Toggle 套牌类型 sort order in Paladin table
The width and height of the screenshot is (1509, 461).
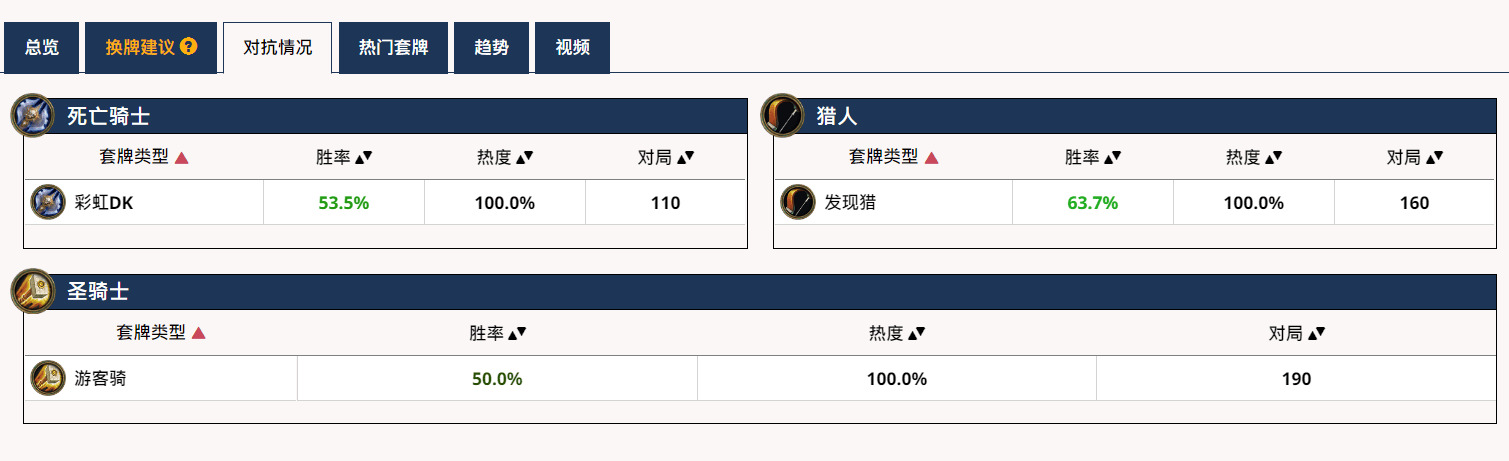coord(161,333)
